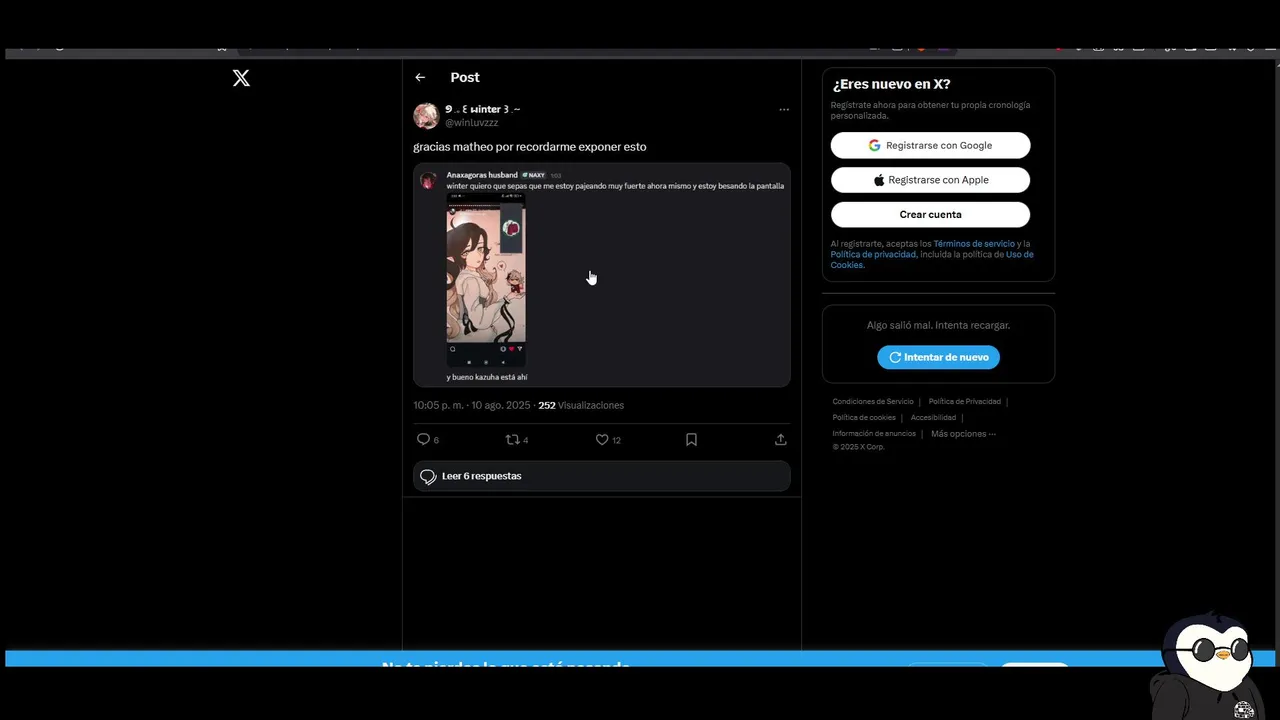Click the X logo home icon

241,78
